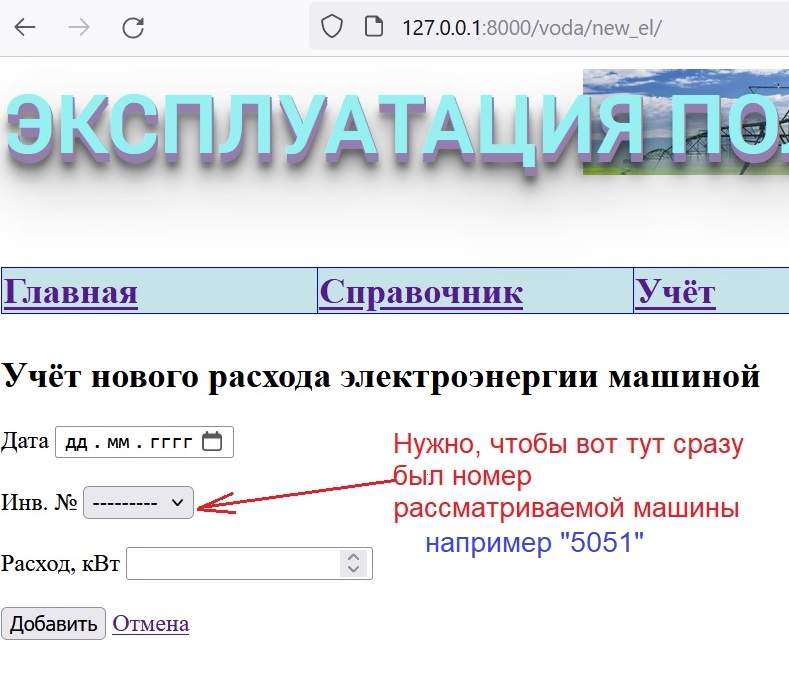This screenshot has width=789, height=681.
Task: Open the Учёт navigation section
Action: [676, 292]
